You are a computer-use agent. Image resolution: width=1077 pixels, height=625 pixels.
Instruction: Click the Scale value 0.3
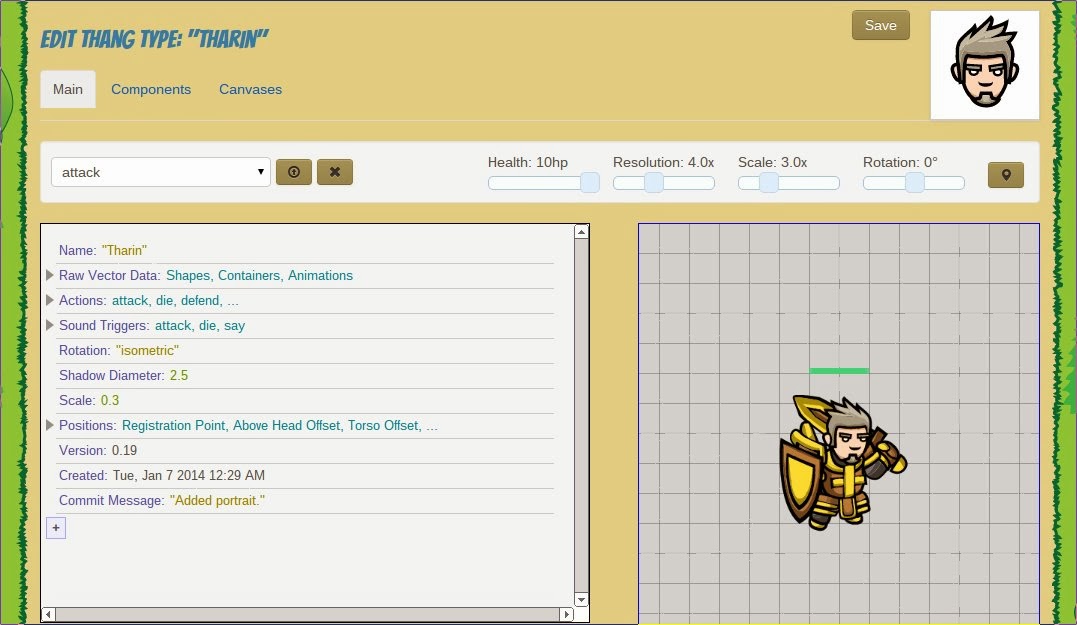[110, 400]
